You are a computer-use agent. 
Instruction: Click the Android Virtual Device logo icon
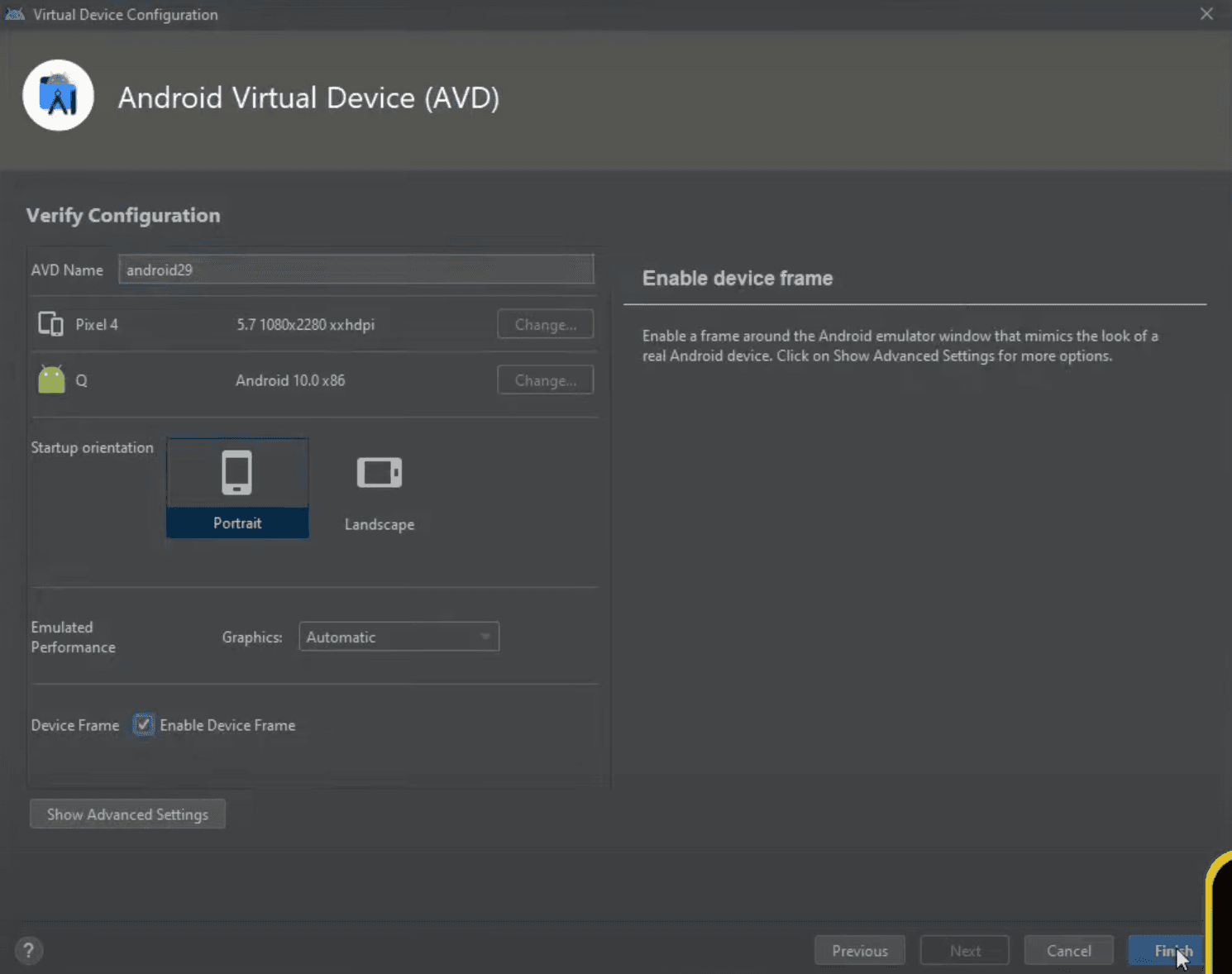click(x=58, y=94)
